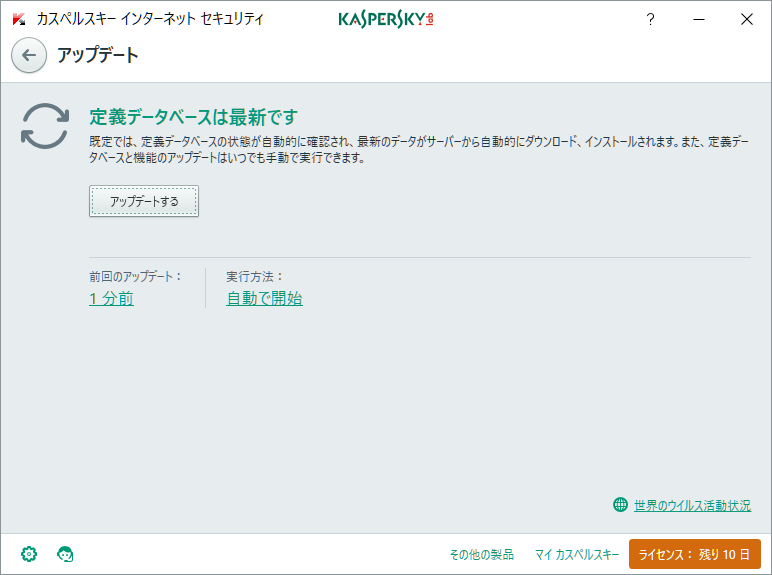Open the 自動で開始 run mode link

(264, 298)
